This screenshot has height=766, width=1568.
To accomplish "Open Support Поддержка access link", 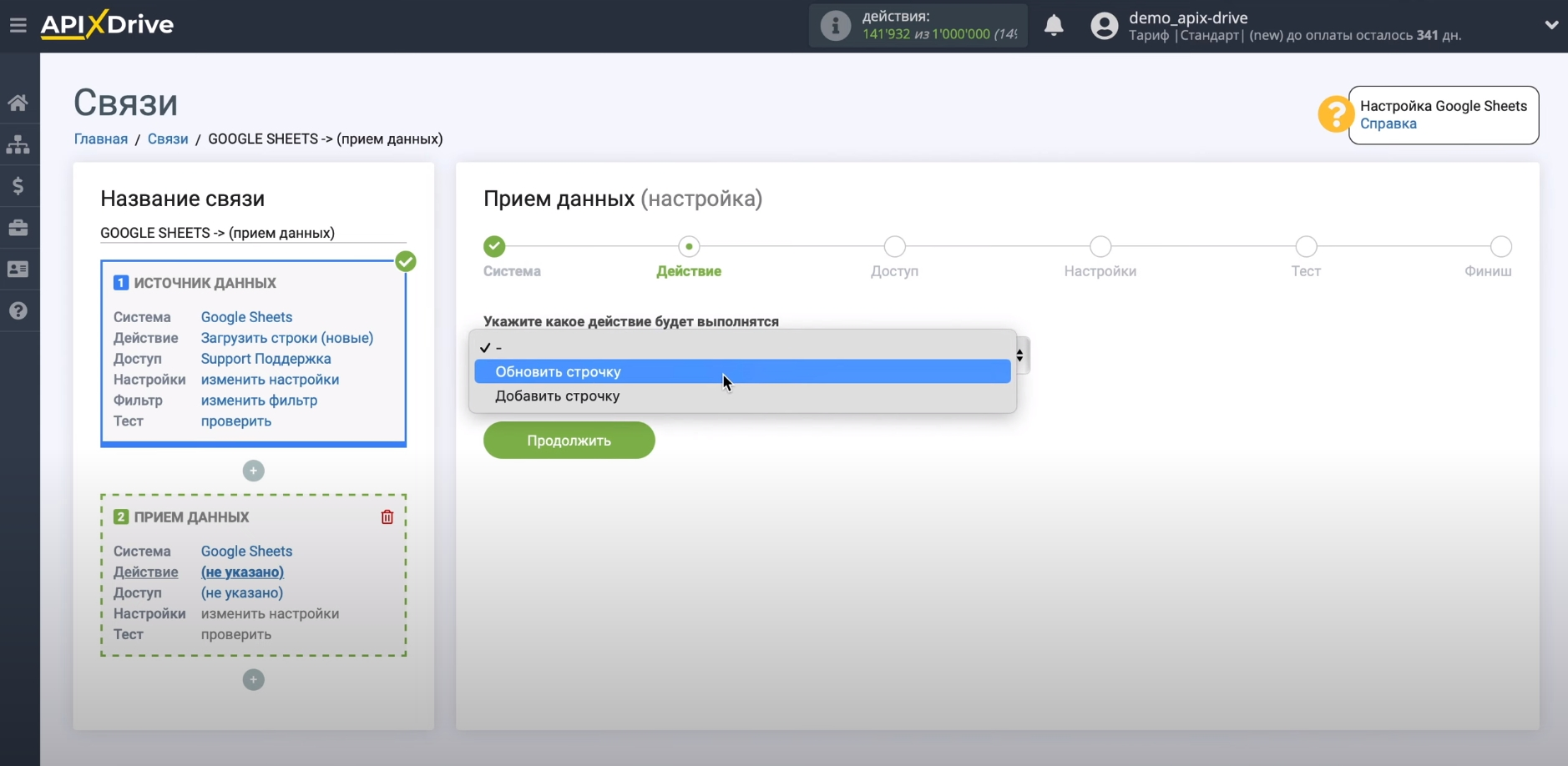I will [x=266, y=359].
